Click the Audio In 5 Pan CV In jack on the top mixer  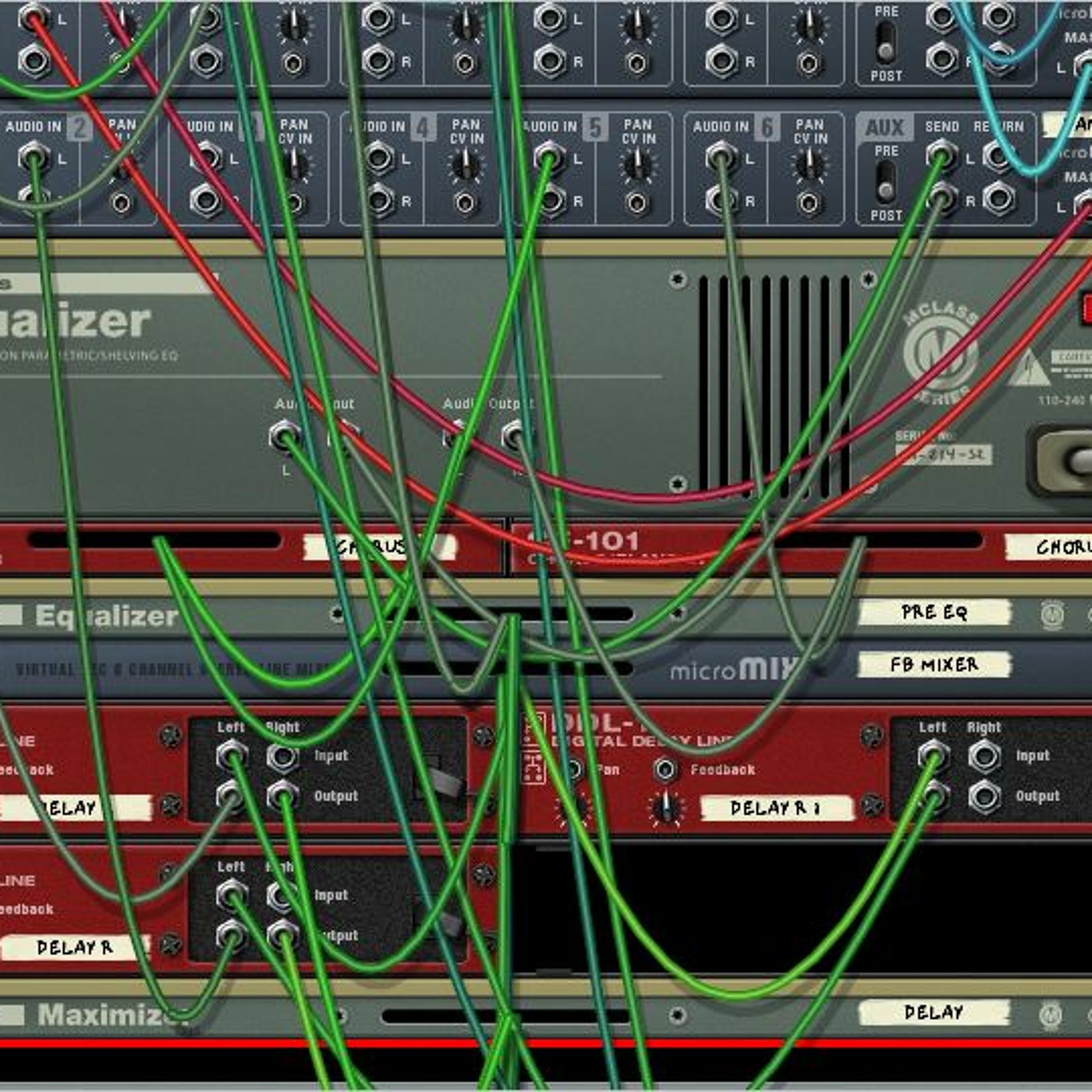(x=637, y=63)
